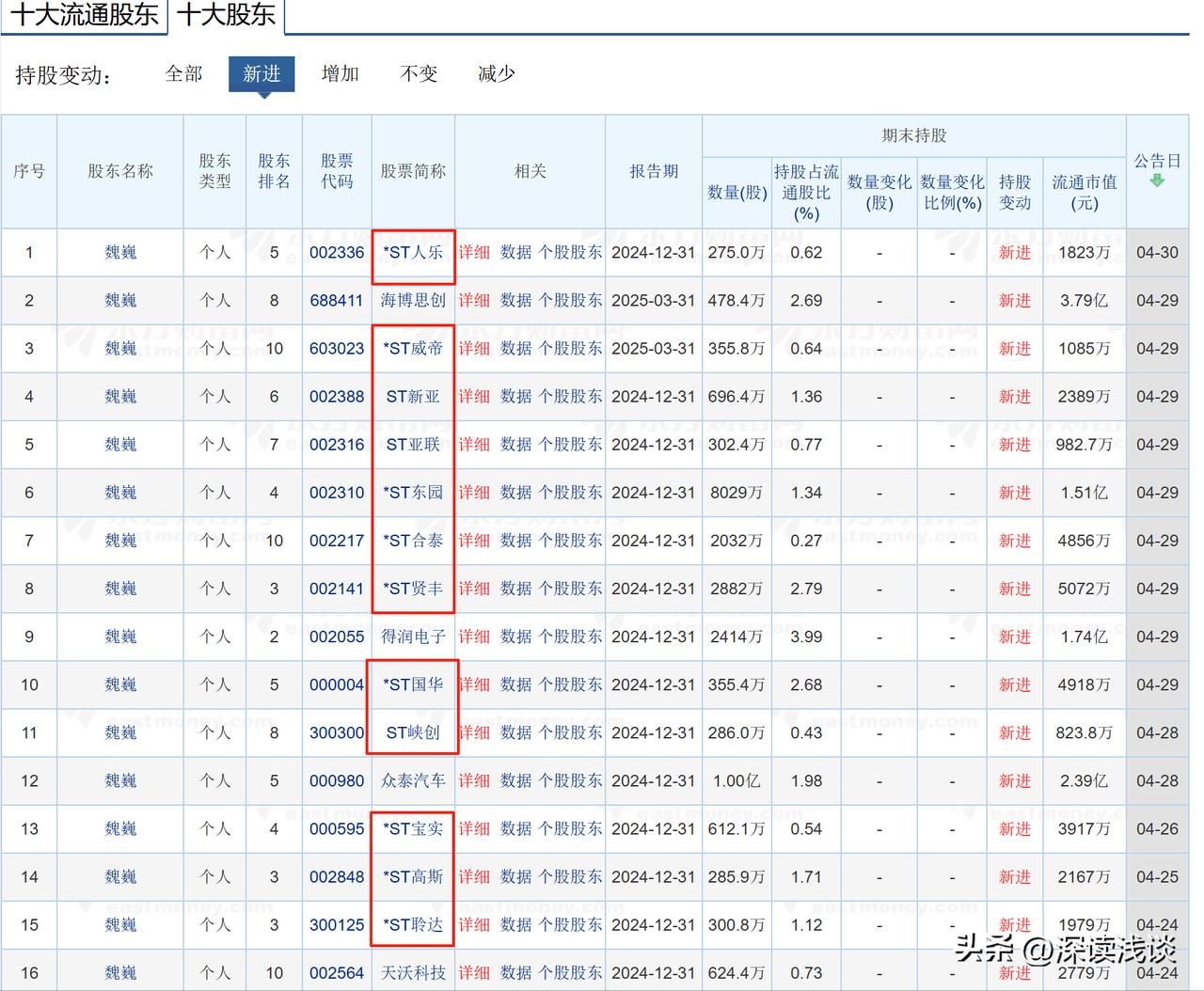Screen dimensions: 1204x991
Task: Click 数据 in the 众泰汽车 row
Action: (515, 780)
